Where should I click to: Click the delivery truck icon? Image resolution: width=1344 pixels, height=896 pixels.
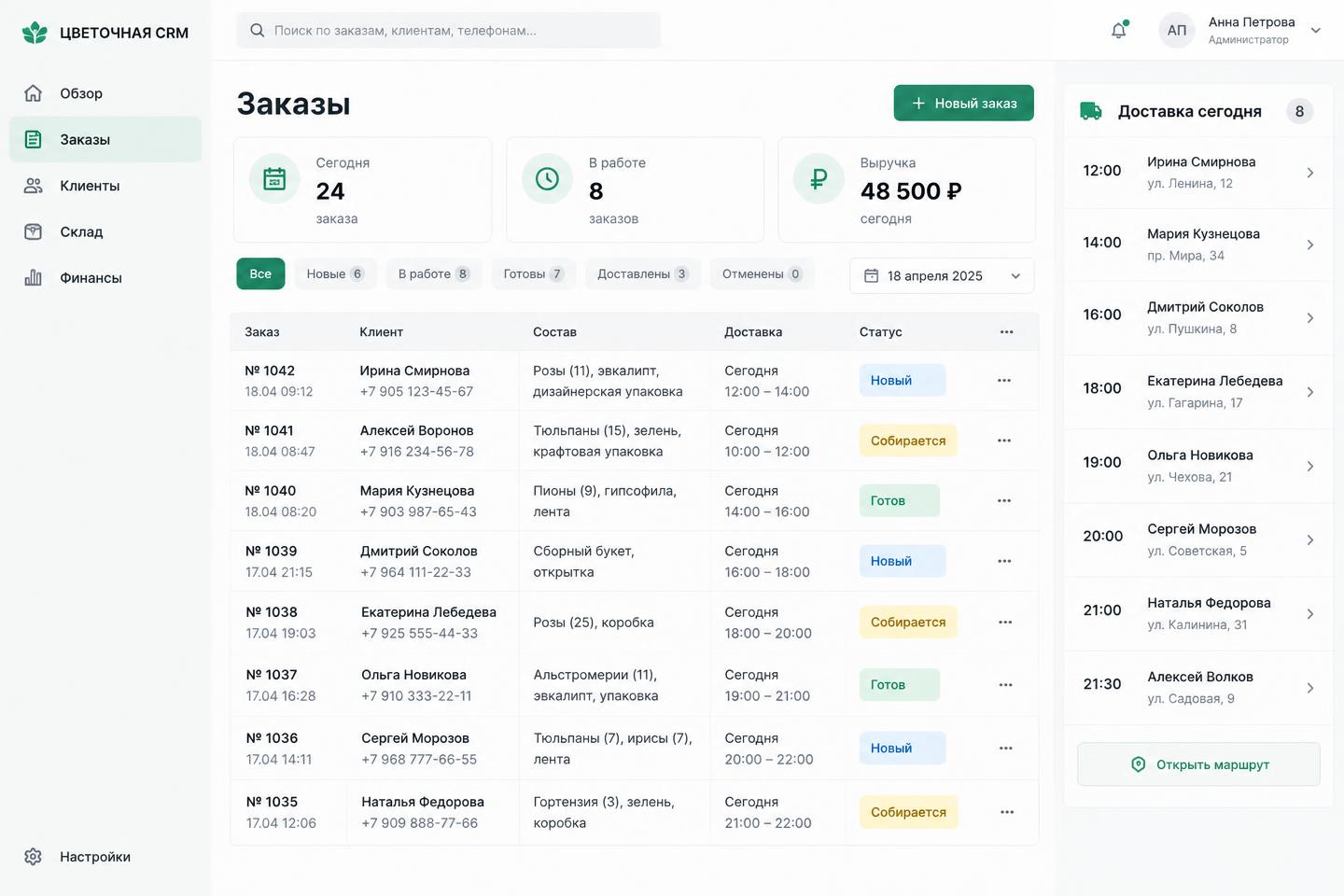point(1091,111)
